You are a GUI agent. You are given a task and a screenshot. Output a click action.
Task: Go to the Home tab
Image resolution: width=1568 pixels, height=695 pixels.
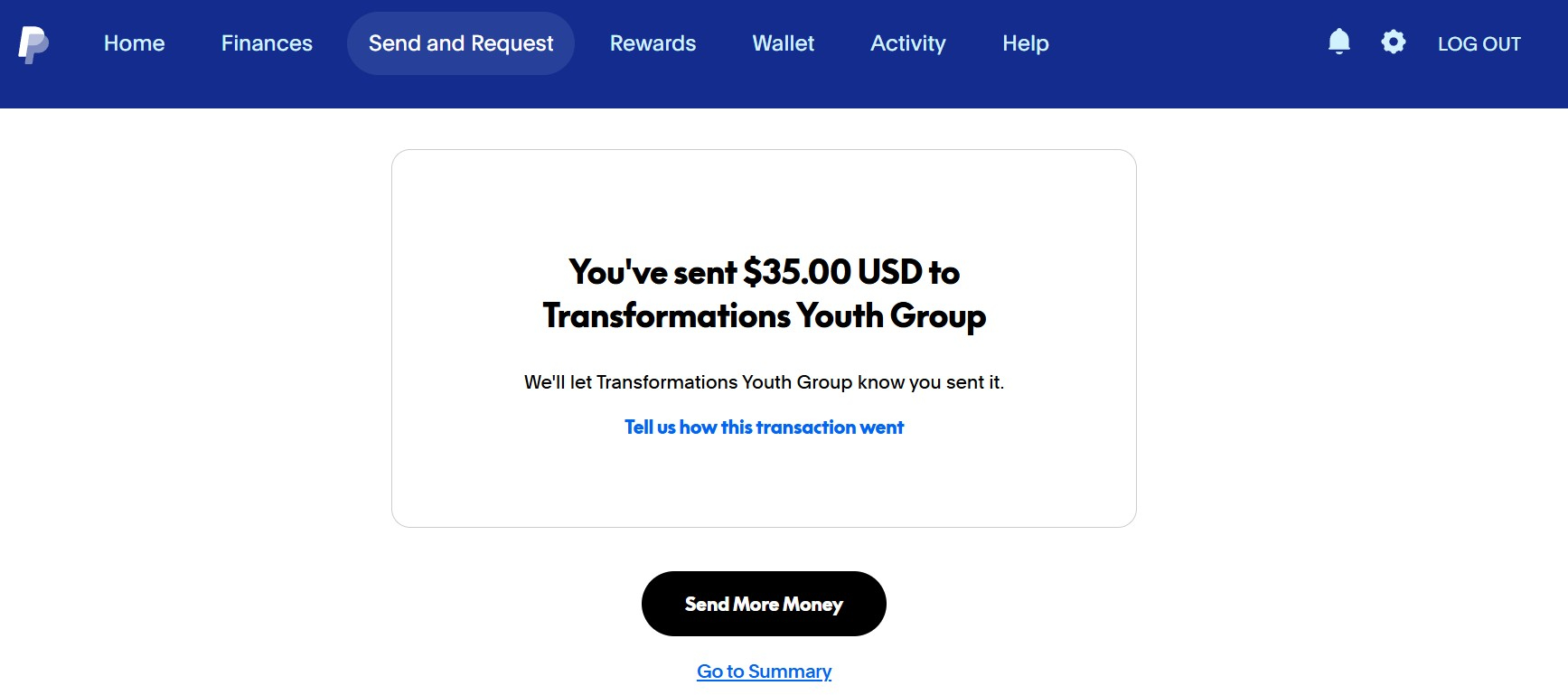click(x=134, y=43)
